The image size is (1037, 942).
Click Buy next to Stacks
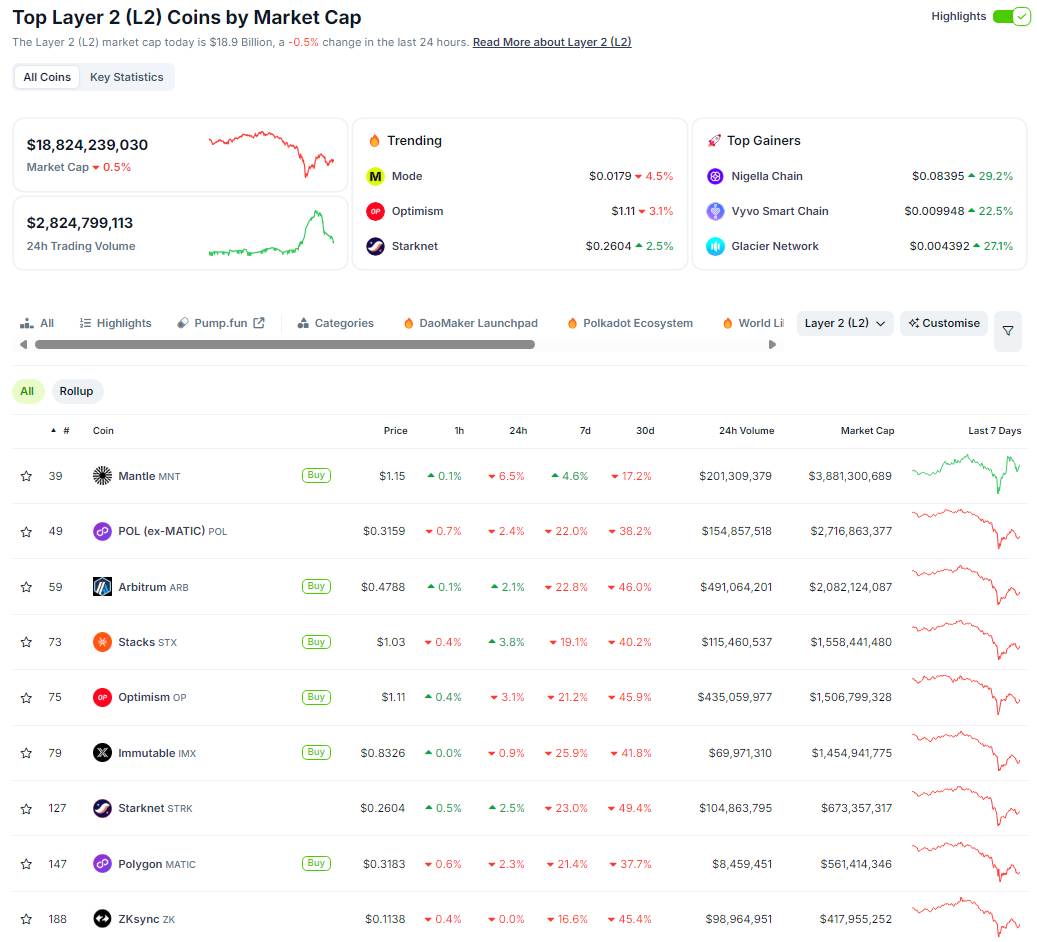(x=316, y=642)
